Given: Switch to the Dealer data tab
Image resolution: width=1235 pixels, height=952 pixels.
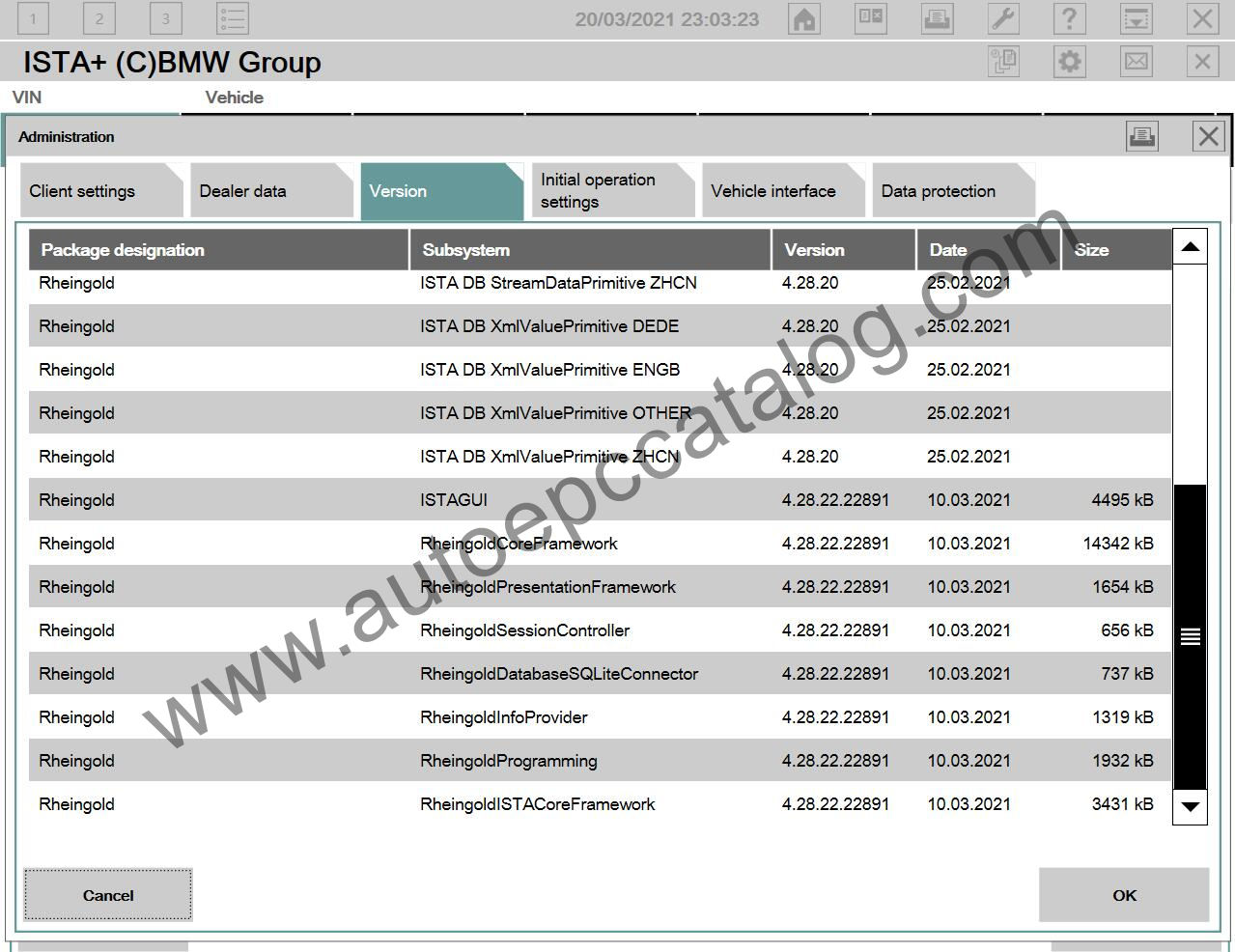Looking at the screenshot, I should tap(271, 191).
